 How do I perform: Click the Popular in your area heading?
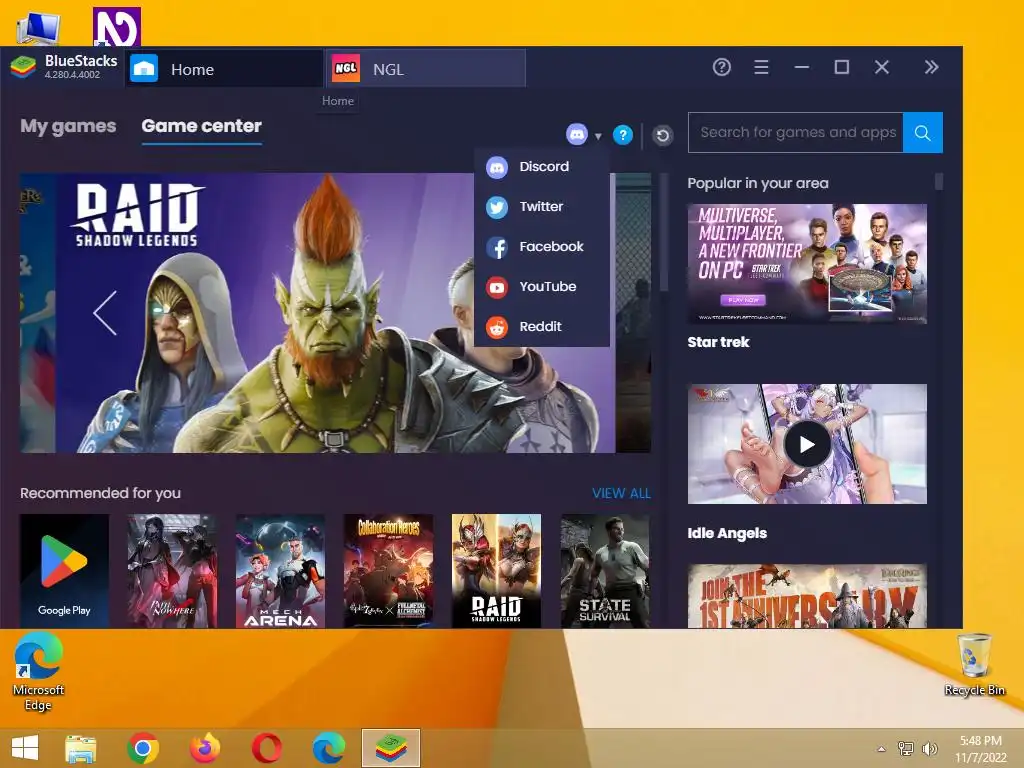[758, 184]
